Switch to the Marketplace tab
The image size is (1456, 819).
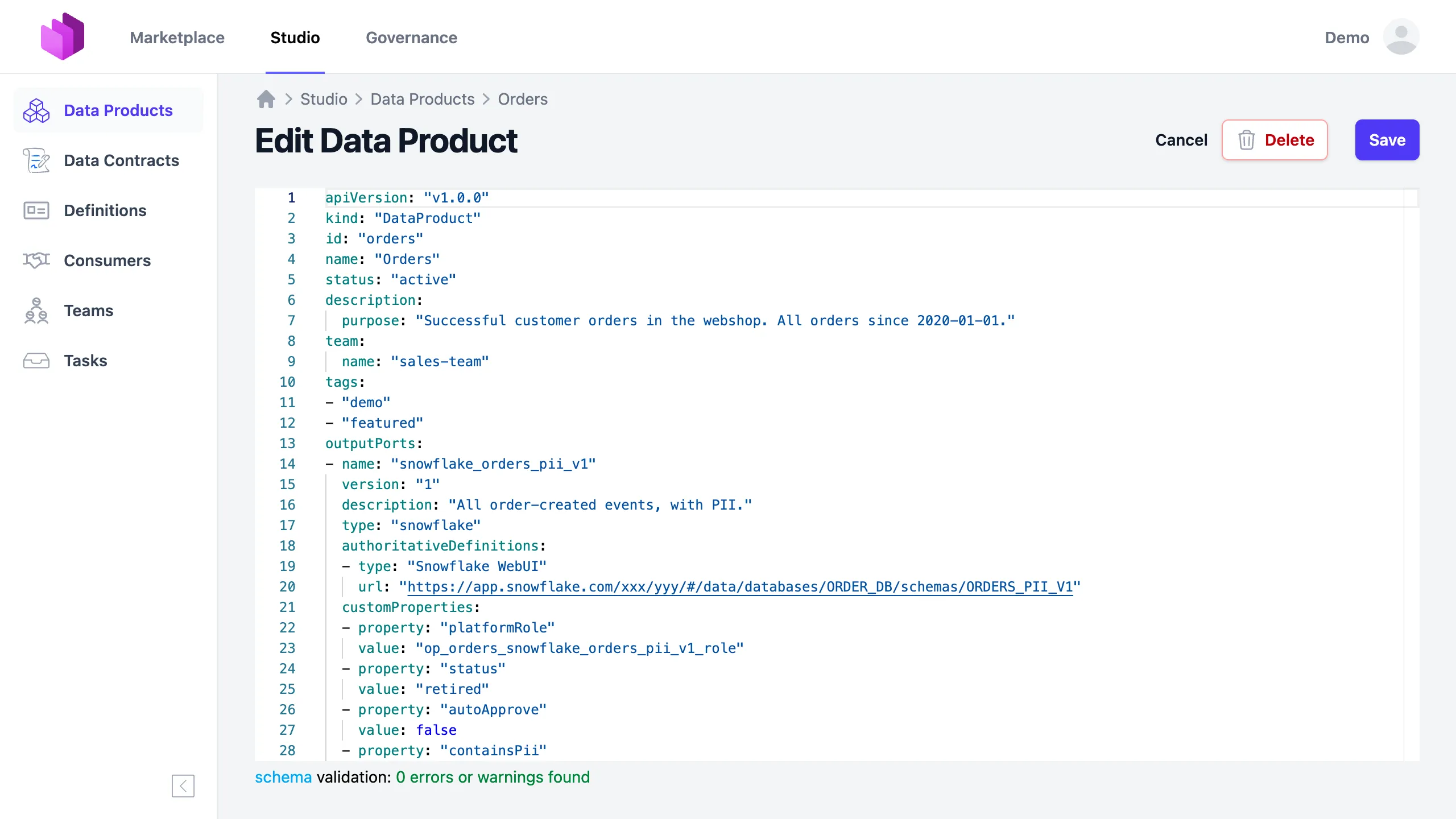pos(177,38)
